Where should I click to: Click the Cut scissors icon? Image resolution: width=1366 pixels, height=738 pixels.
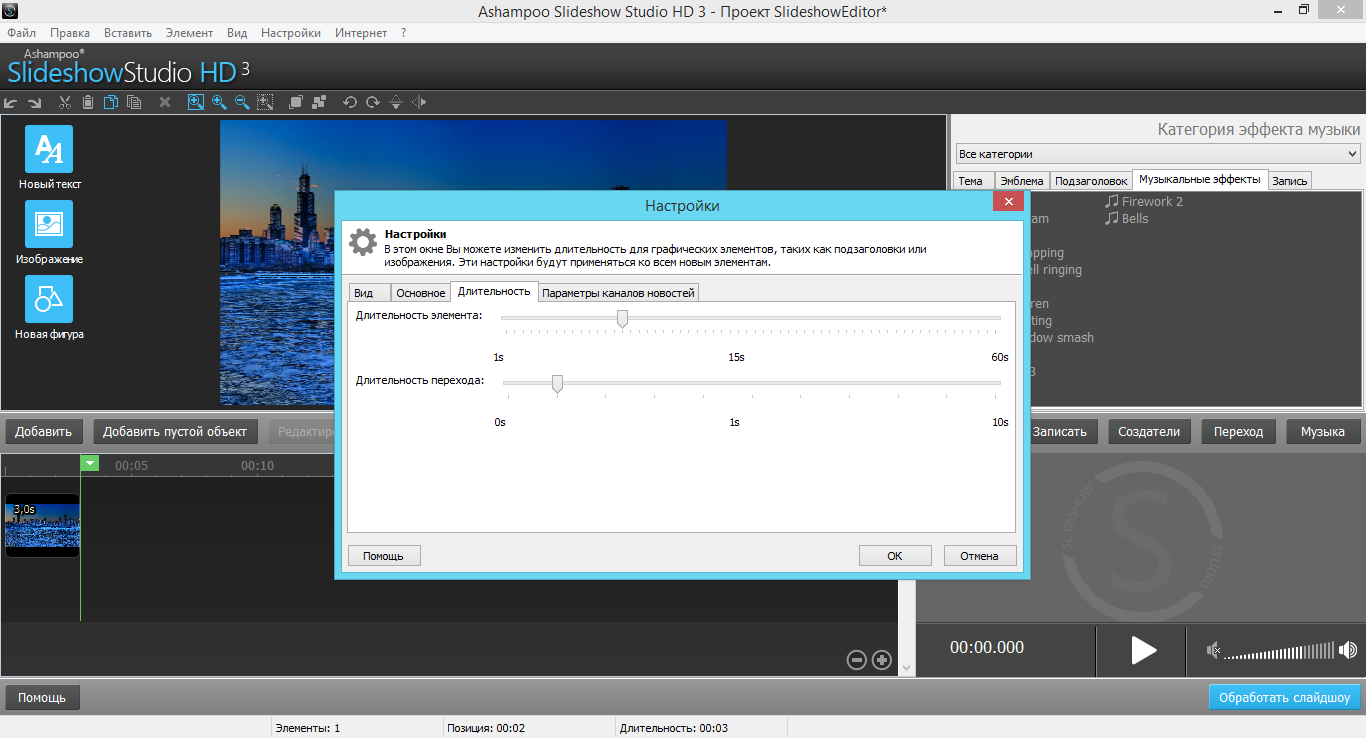tap(65, 102)
